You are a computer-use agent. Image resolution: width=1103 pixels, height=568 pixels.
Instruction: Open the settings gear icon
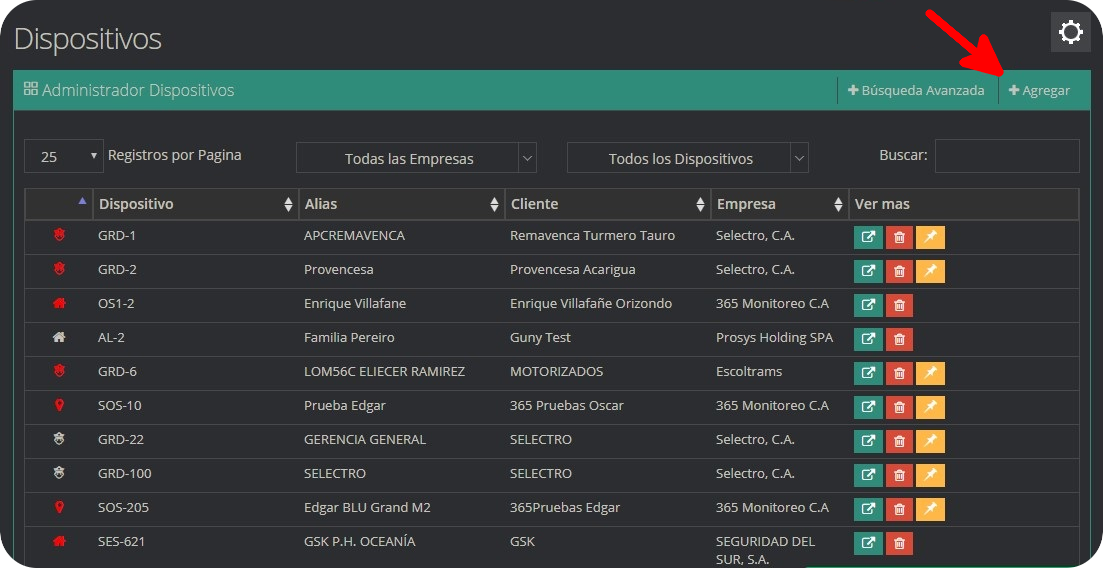[1071, 32]
